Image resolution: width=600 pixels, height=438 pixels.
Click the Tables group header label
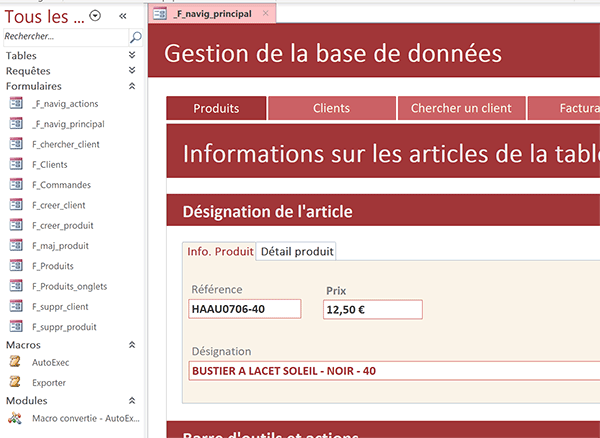[x=21, y=55]
